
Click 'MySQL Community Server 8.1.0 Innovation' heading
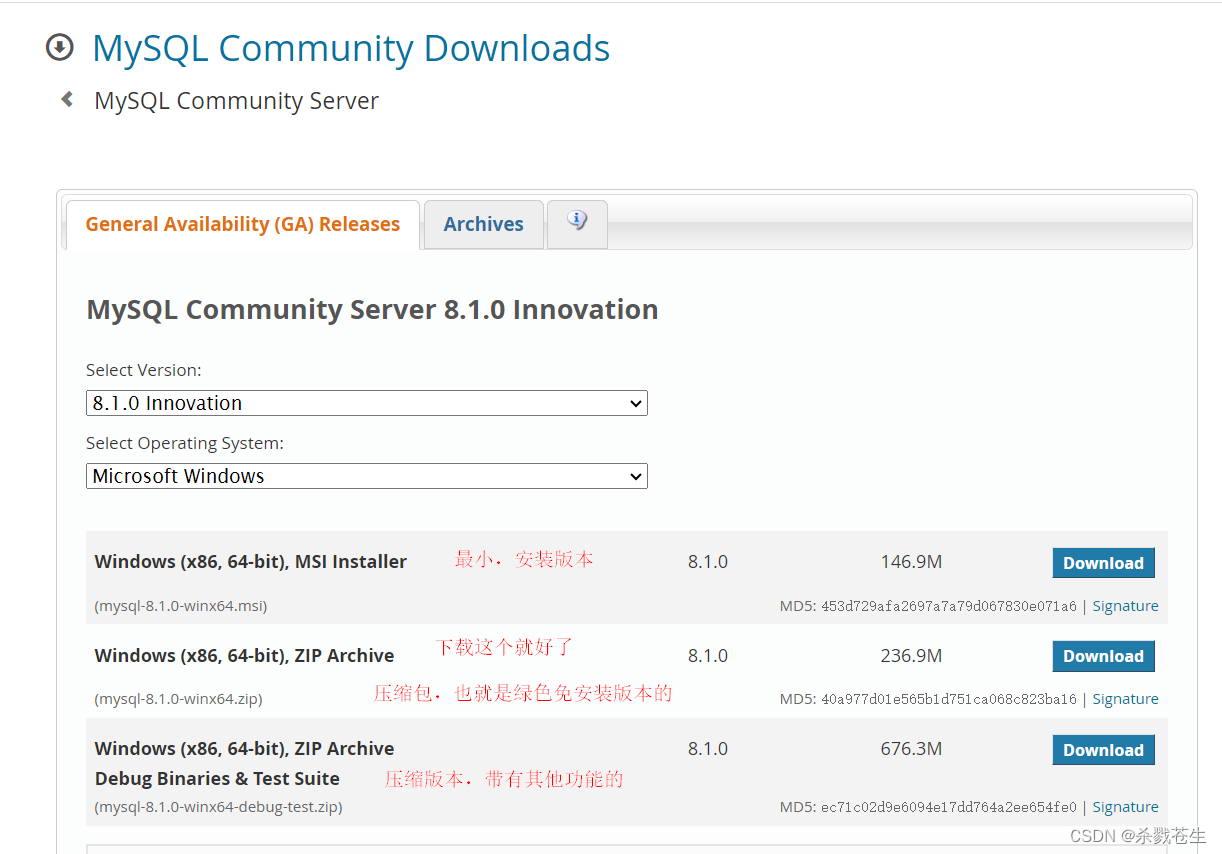click(x=372, y=310)
